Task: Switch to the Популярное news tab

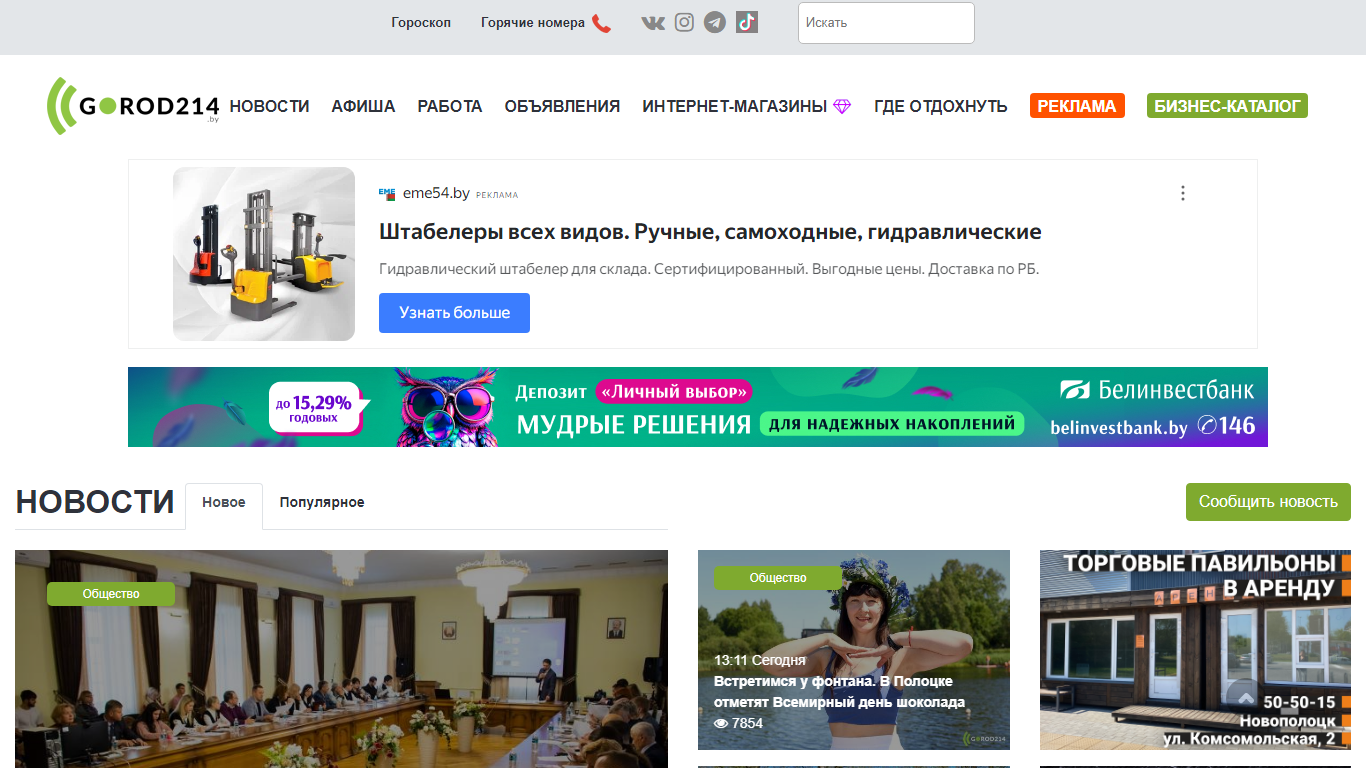Action: [x=322, y=503]
